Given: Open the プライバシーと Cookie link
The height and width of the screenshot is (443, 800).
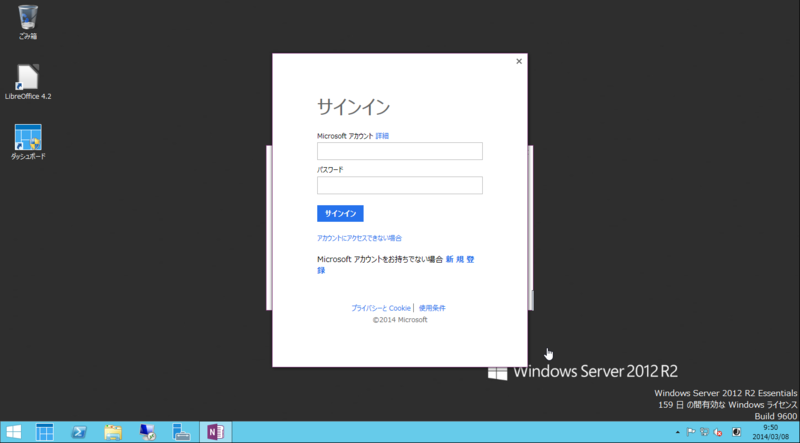Looking at the screenshot, I should pos(381,308).
